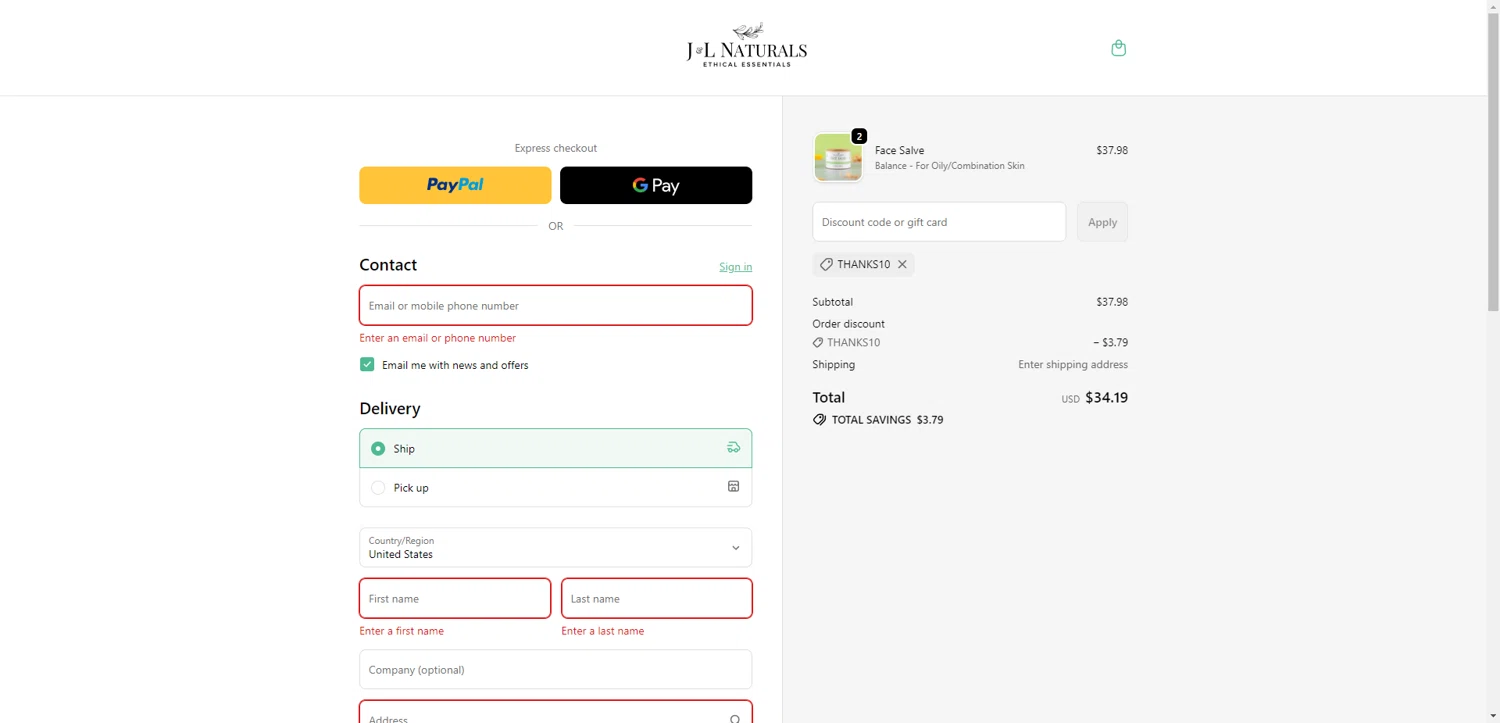Click the '− $3.79' discount amount
The image size is (1500, 723).
point(1111,342)
